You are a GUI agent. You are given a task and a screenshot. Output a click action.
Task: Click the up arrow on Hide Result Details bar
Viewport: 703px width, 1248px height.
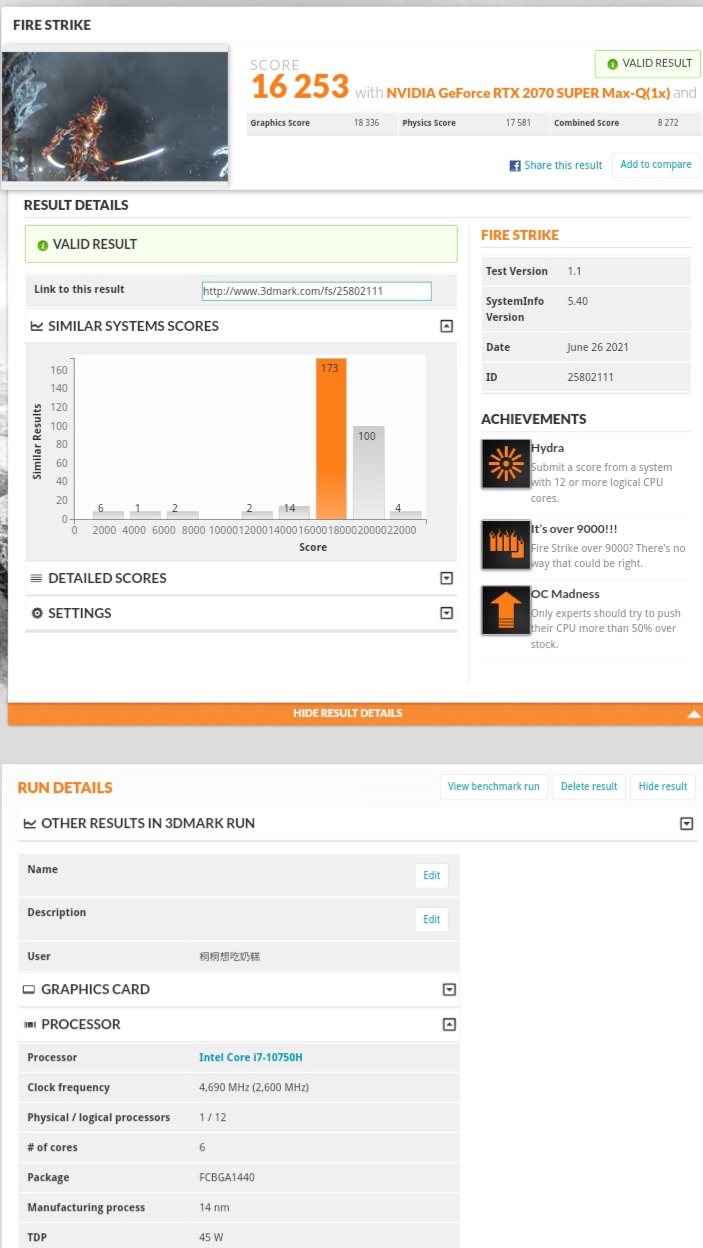point(694,714)
